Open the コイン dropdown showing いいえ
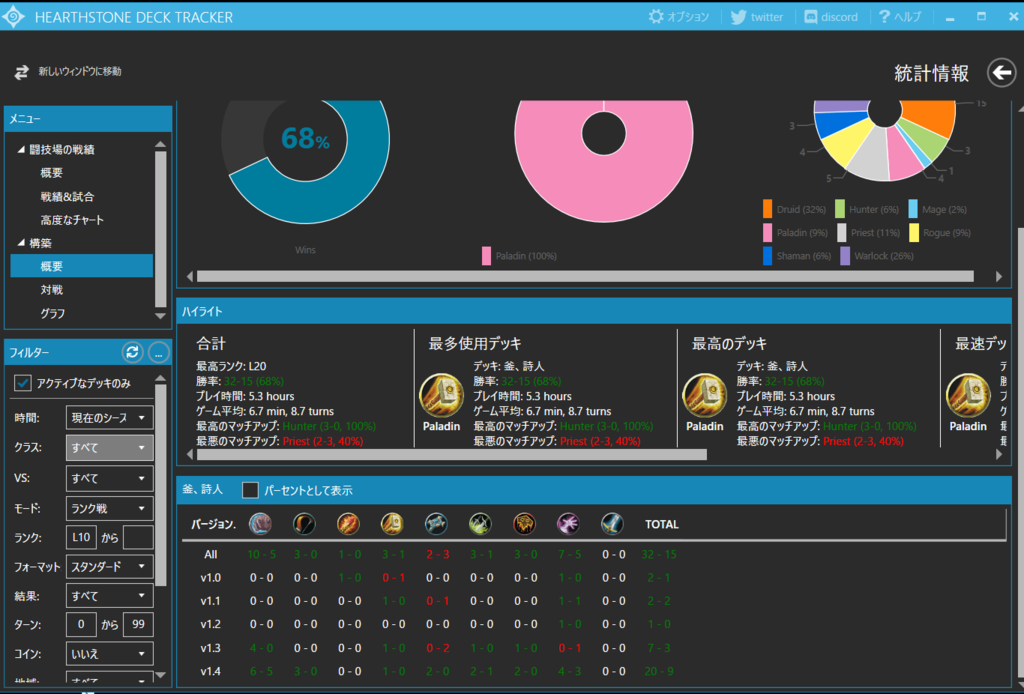Image resolution: width=1024 pixels, height=694 pixels. point(109,654)
